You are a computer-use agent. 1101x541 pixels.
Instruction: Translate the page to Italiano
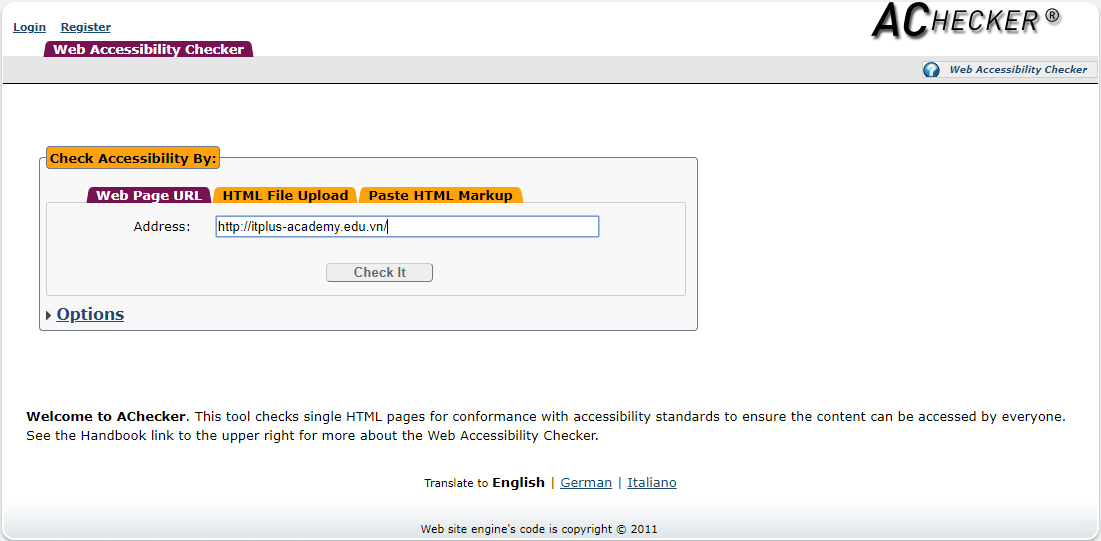[x=652, y=483]
